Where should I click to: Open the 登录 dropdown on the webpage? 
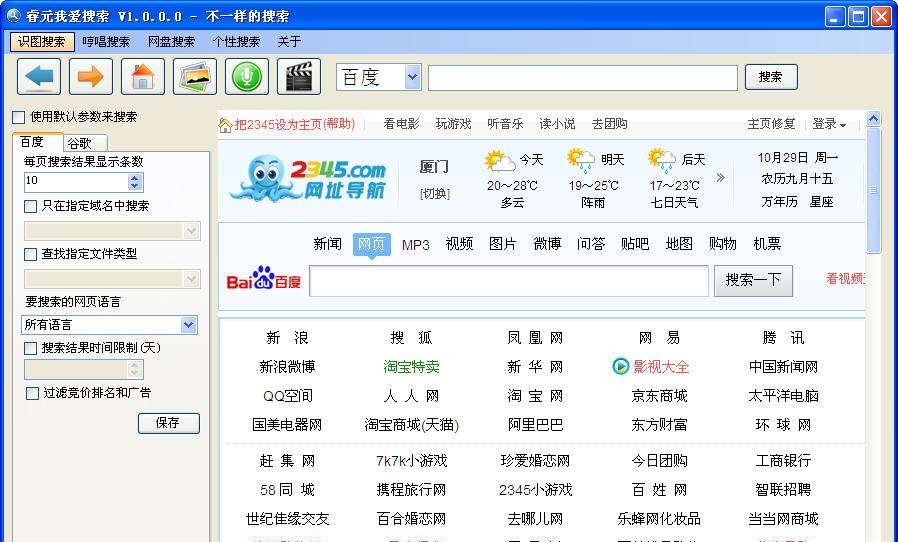(829, 124)
